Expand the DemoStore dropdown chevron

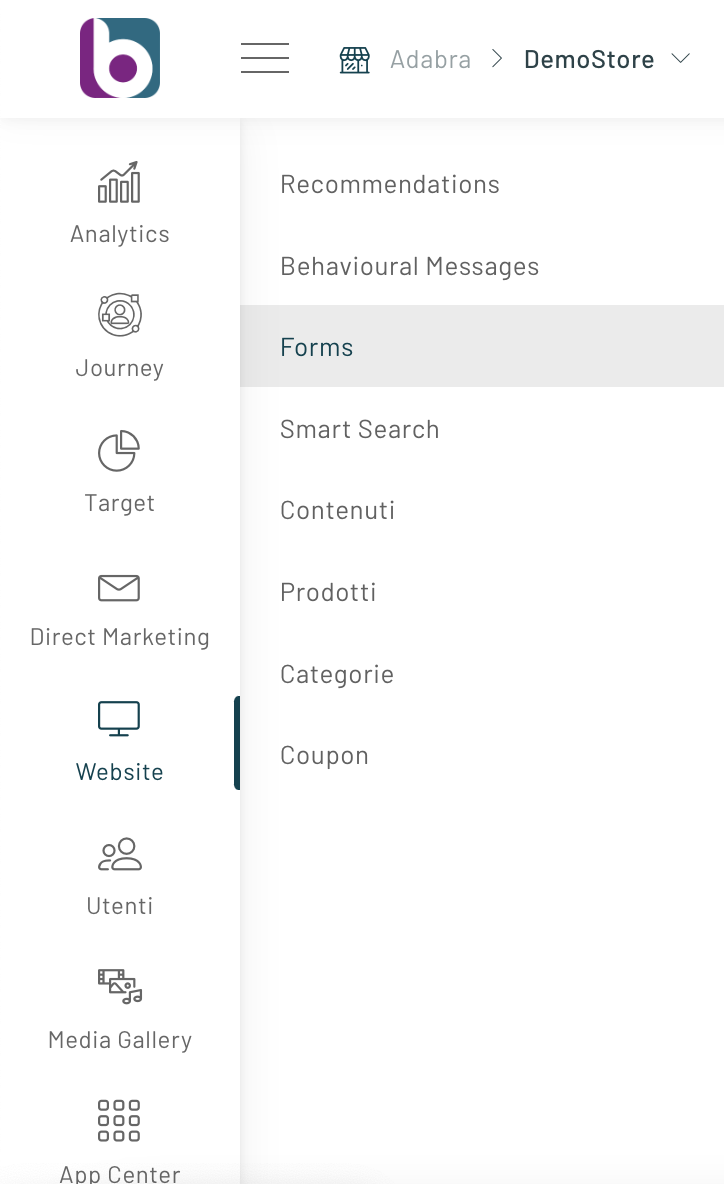click(x=681, y=59)
